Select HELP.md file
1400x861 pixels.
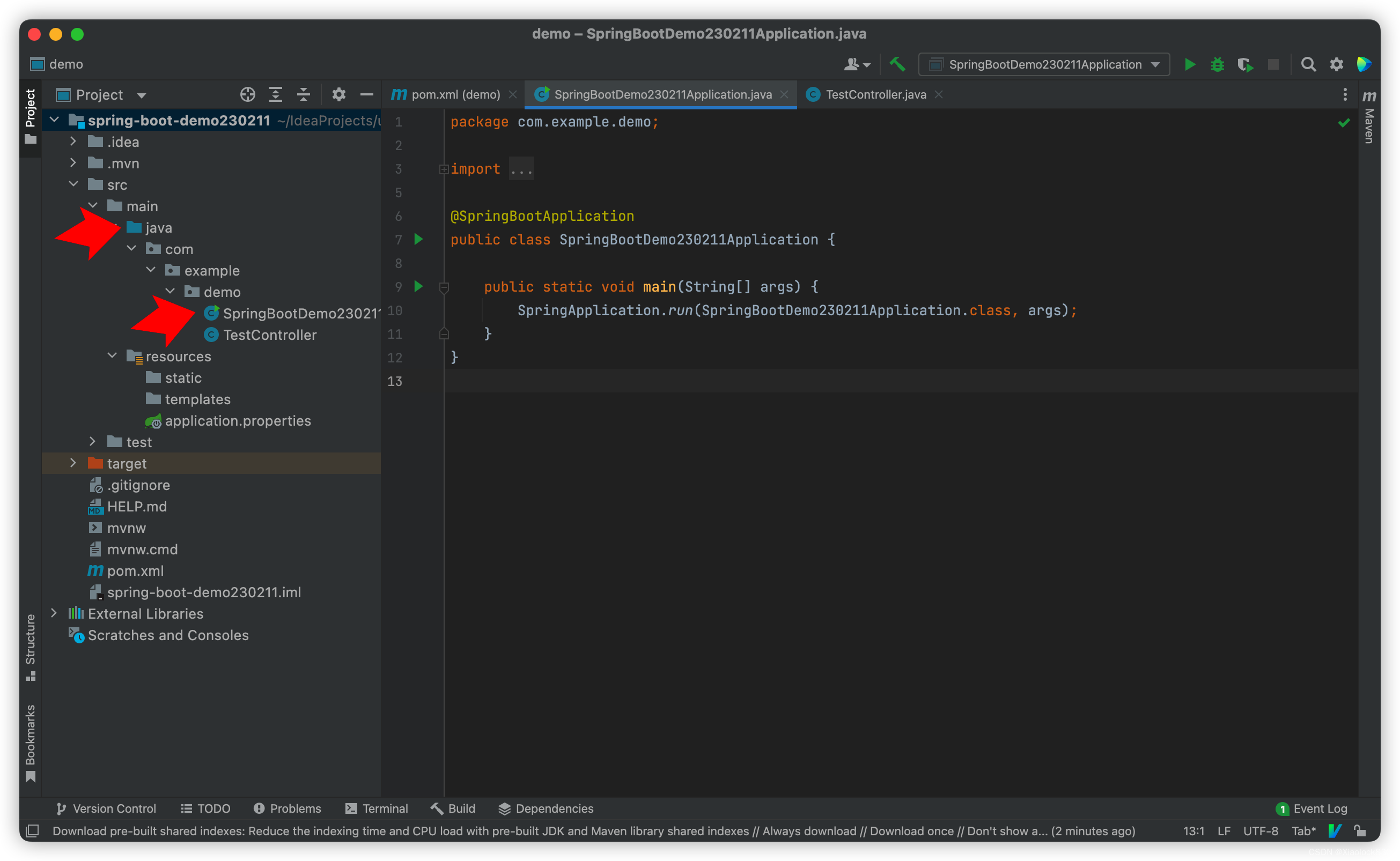[128, 506]
